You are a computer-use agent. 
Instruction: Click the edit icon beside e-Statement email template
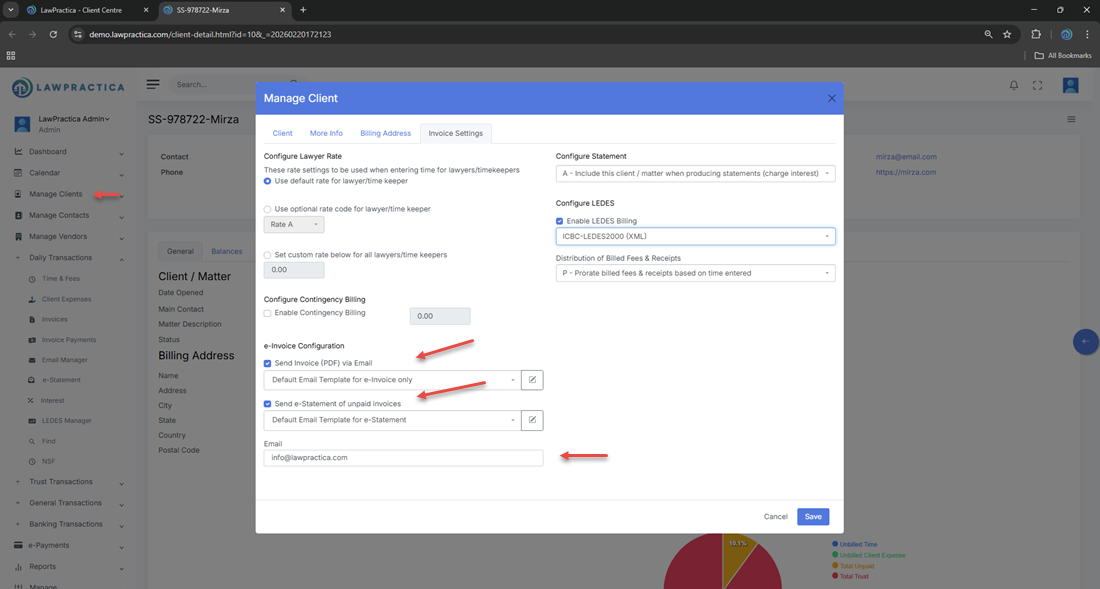(532, 420)
